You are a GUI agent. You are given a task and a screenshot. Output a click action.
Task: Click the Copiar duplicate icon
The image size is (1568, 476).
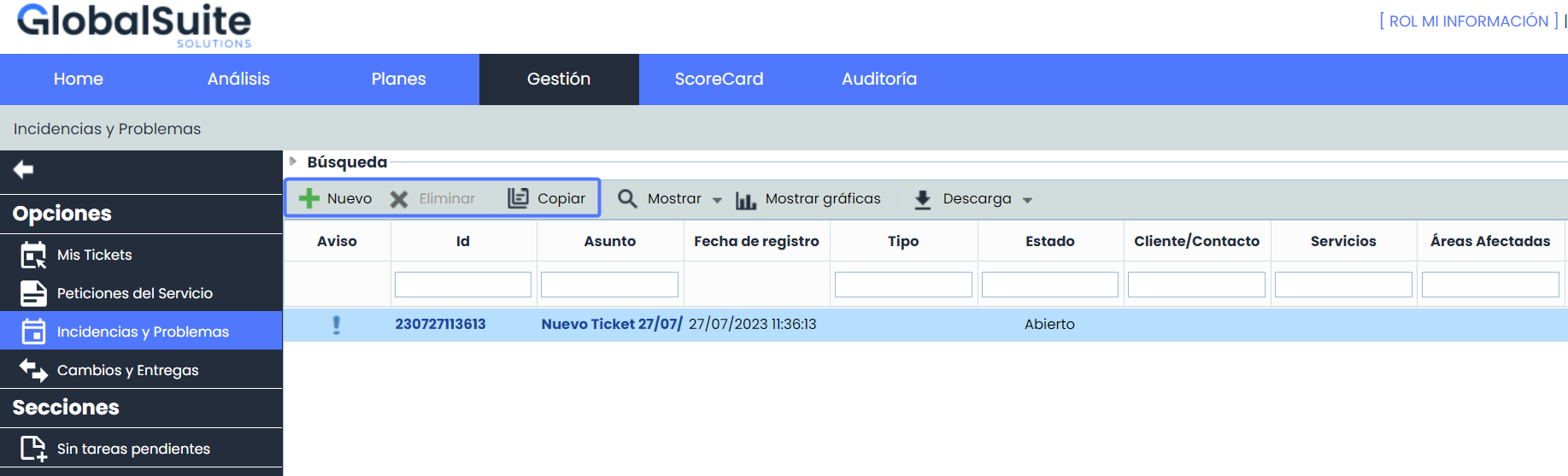pos(518,198)
